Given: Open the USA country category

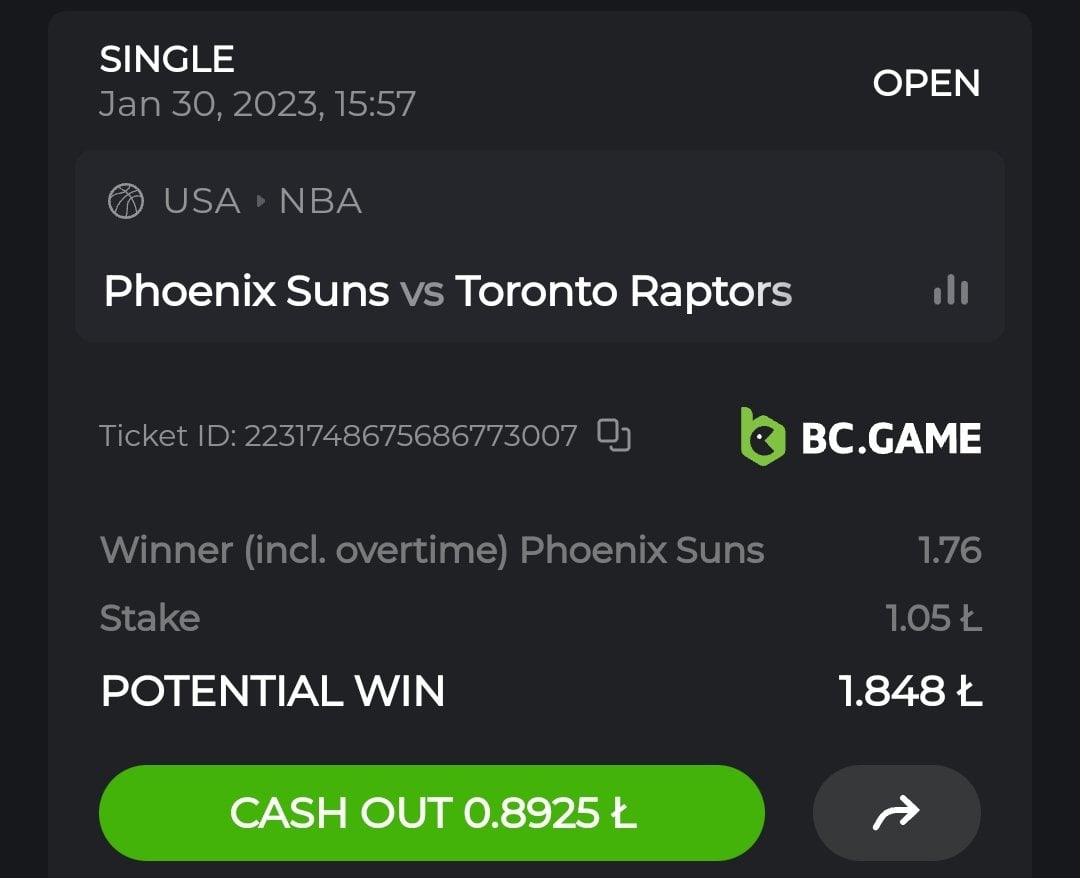Looking at the screenshot, I should (x=202, y=201).
